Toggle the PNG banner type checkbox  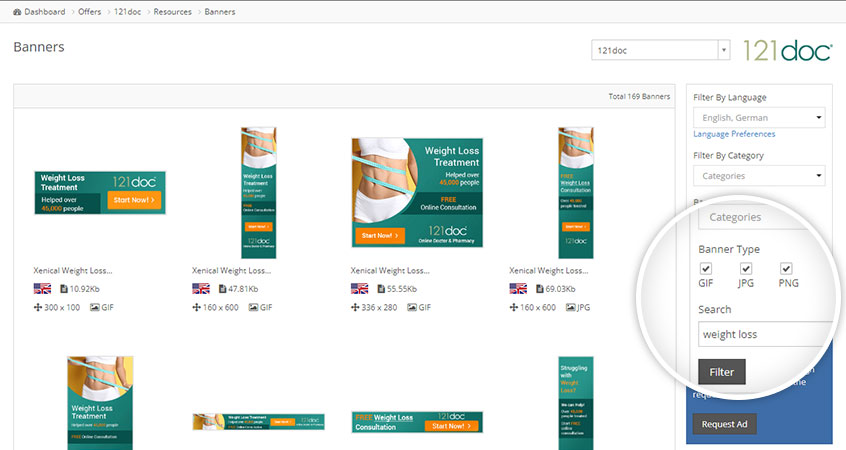(786, 268)
